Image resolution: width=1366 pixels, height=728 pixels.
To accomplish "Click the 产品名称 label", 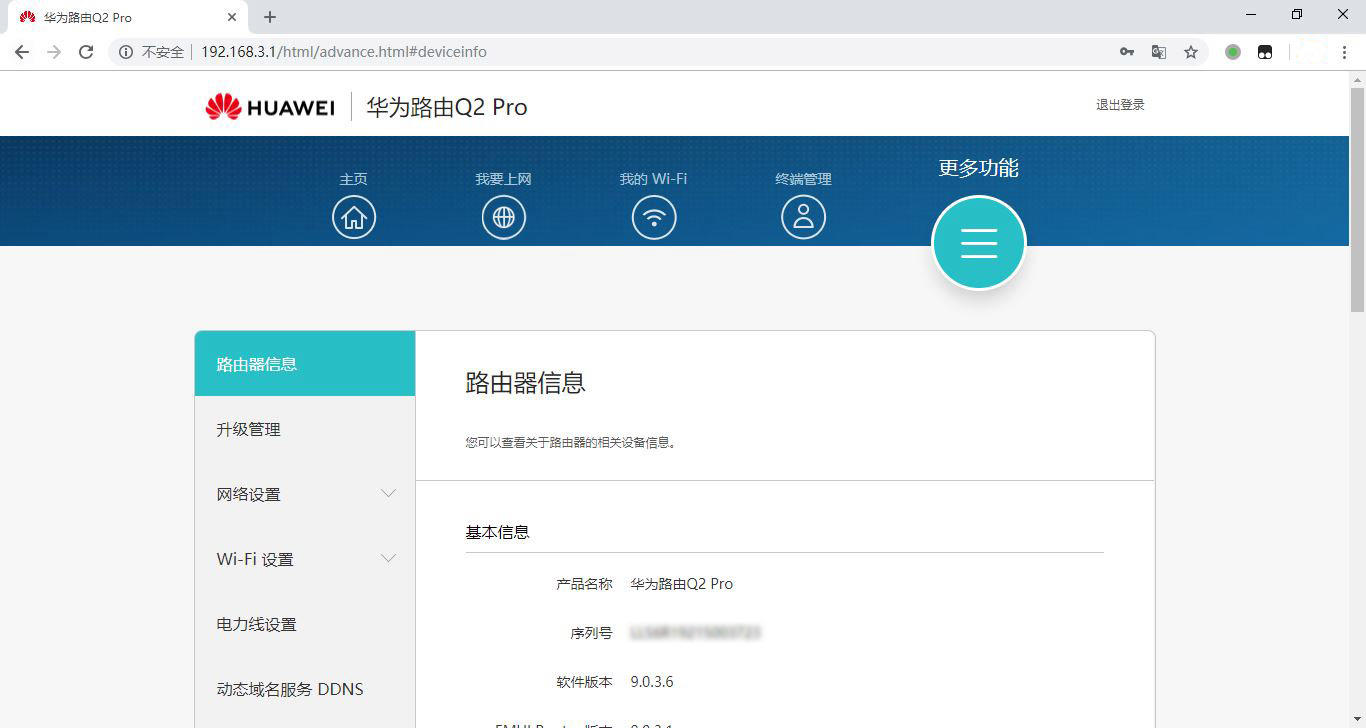I will pyautogui.click(x=584, y=584).
